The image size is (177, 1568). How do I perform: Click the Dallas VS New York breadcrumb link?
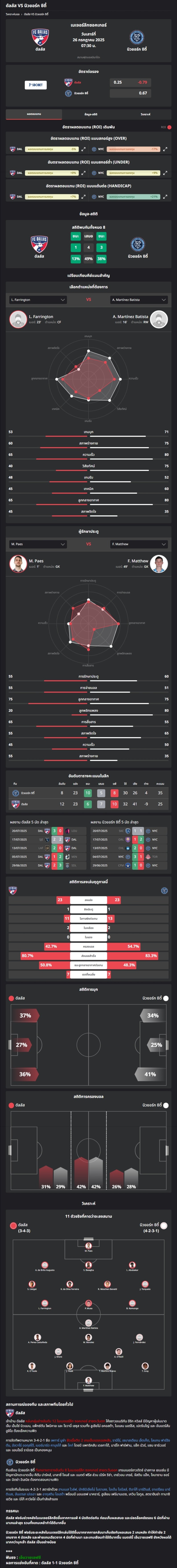click(x=35, y=13)
